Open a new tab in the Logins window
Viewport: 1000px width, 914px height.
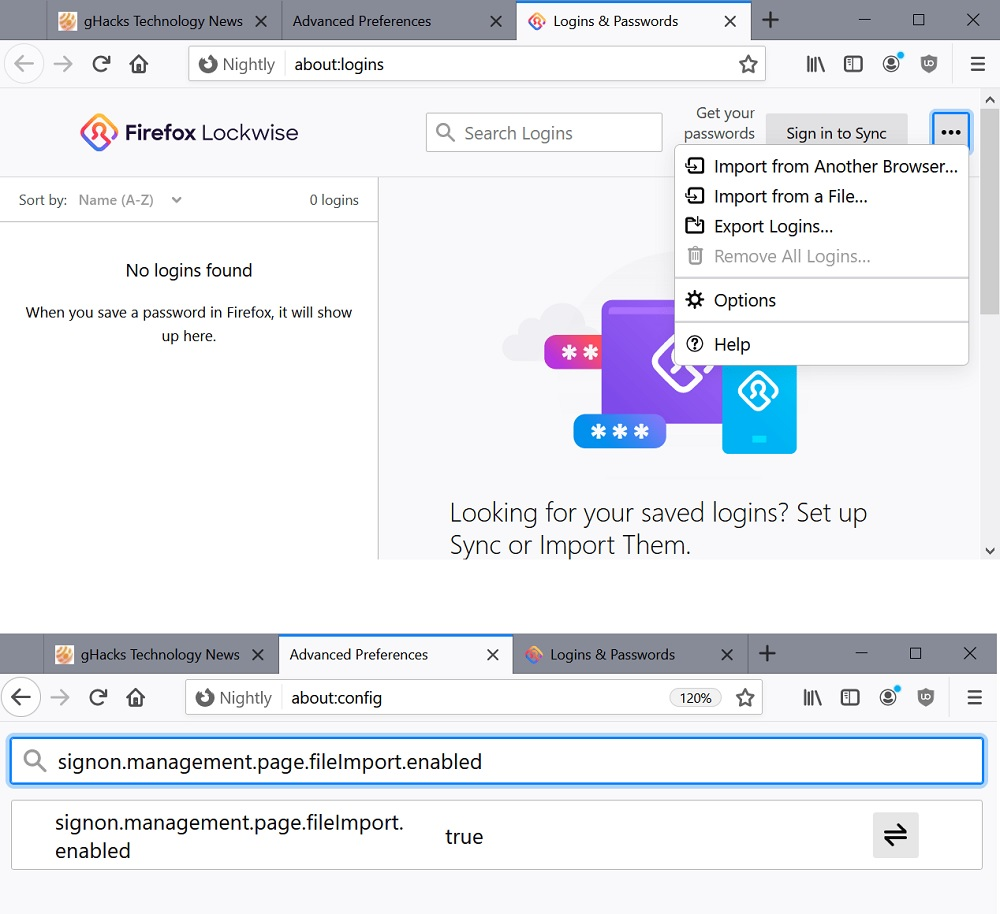click(x=770, y=20)
